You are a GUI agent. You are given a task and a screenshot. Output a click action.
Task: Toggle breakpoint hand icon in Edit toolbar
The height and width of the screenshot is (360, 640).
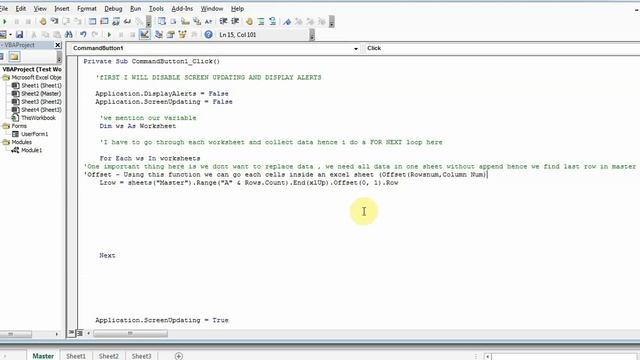[x=249, y=21]
